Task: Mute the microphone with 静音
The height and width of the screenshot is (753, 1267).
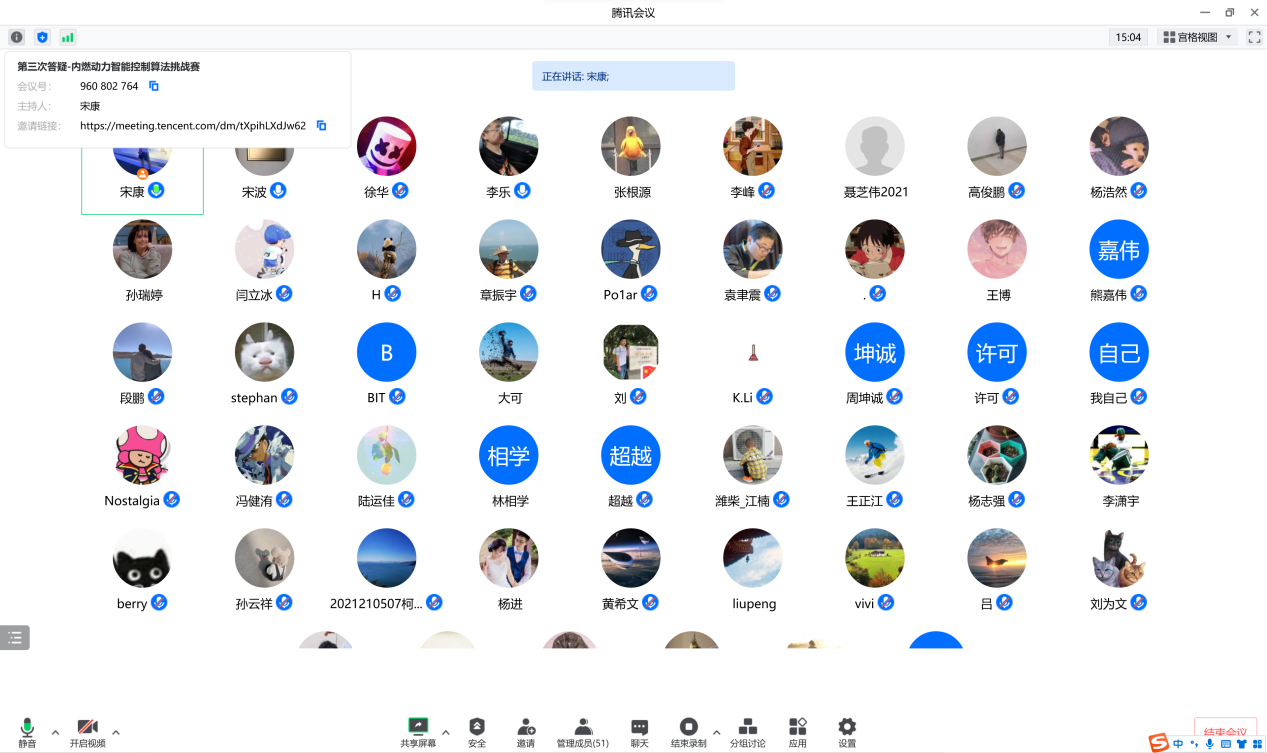Action: 27,732
